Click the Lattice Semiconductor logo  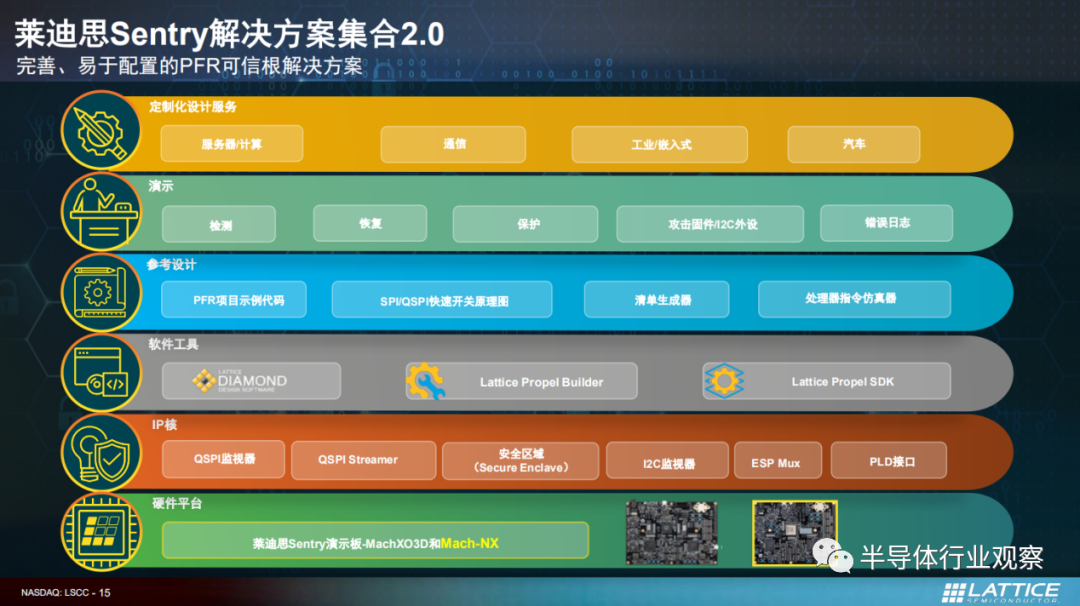pyautogui.click(x=1001, y=592)
